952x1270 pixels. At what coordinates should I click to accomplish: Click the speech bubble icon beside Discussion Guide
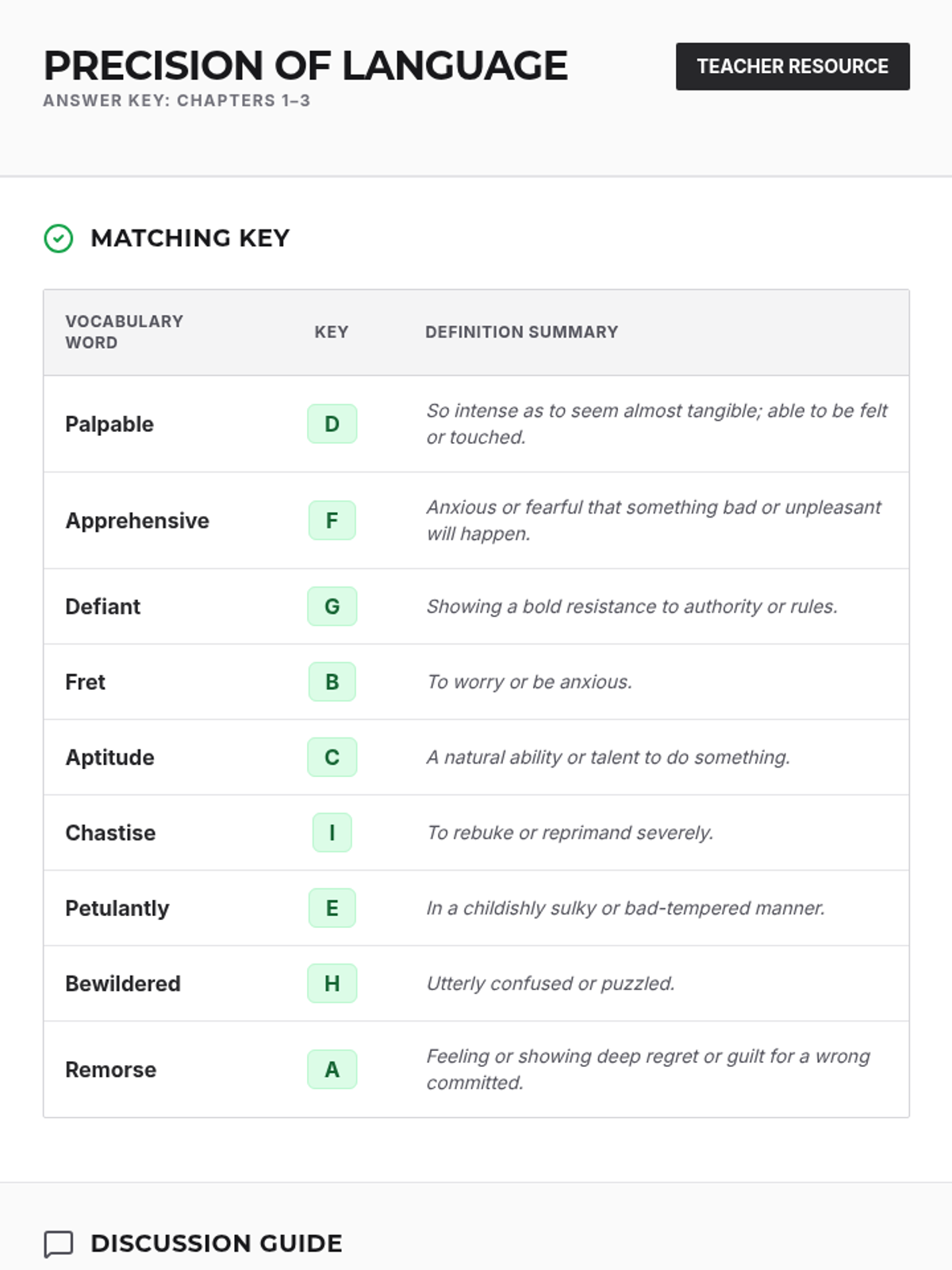(x=59, y=1244)
